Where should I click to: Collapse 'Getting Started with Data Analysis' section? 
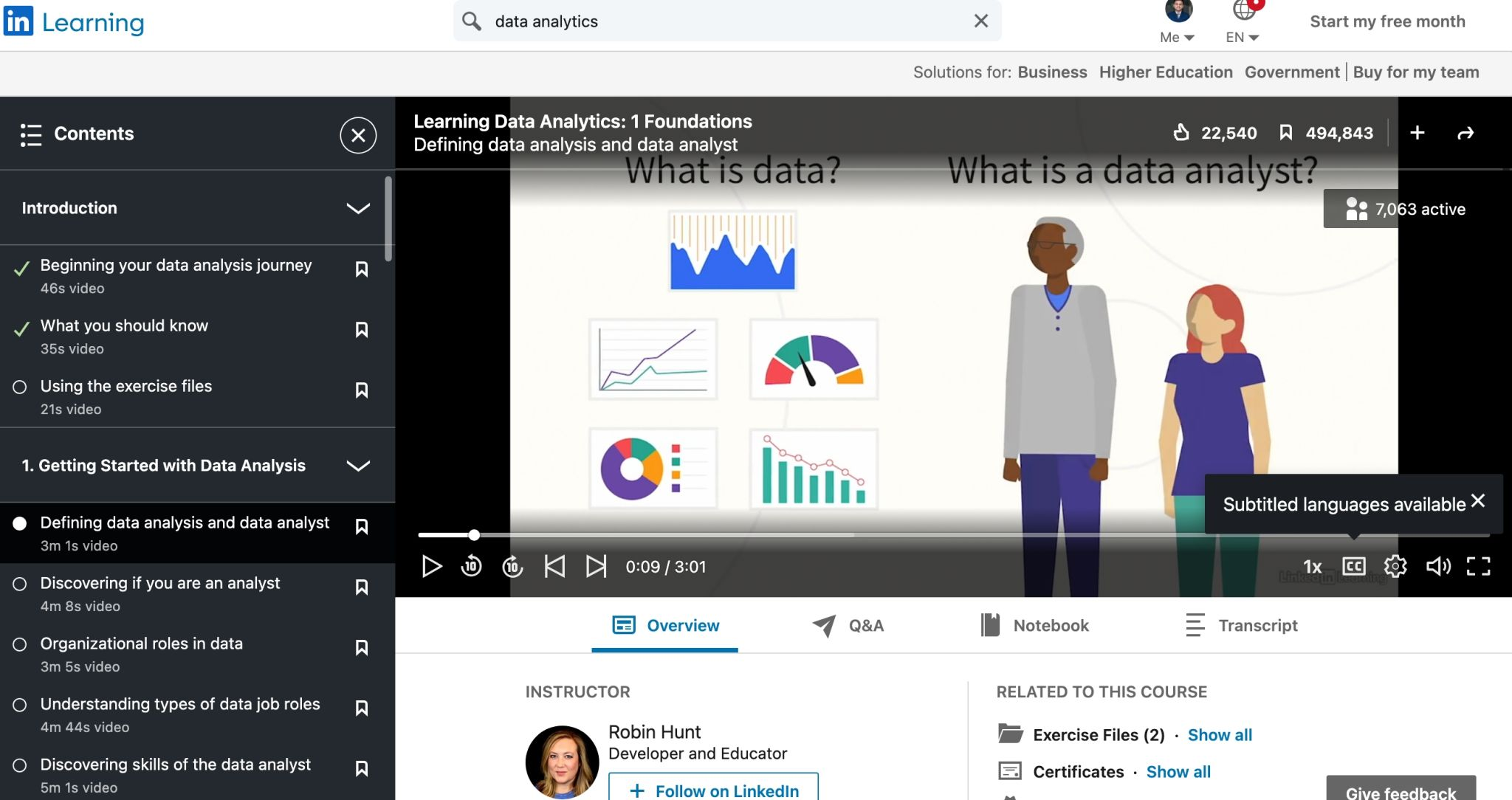click(358, 466)
